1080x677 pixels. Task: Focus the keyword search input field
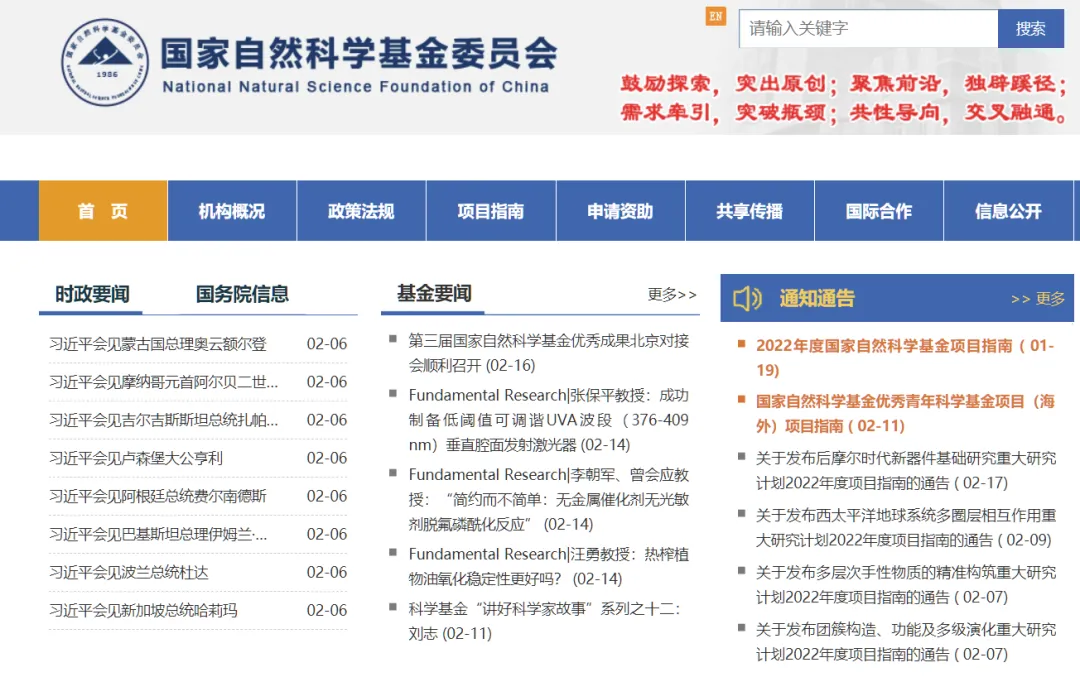868,28
